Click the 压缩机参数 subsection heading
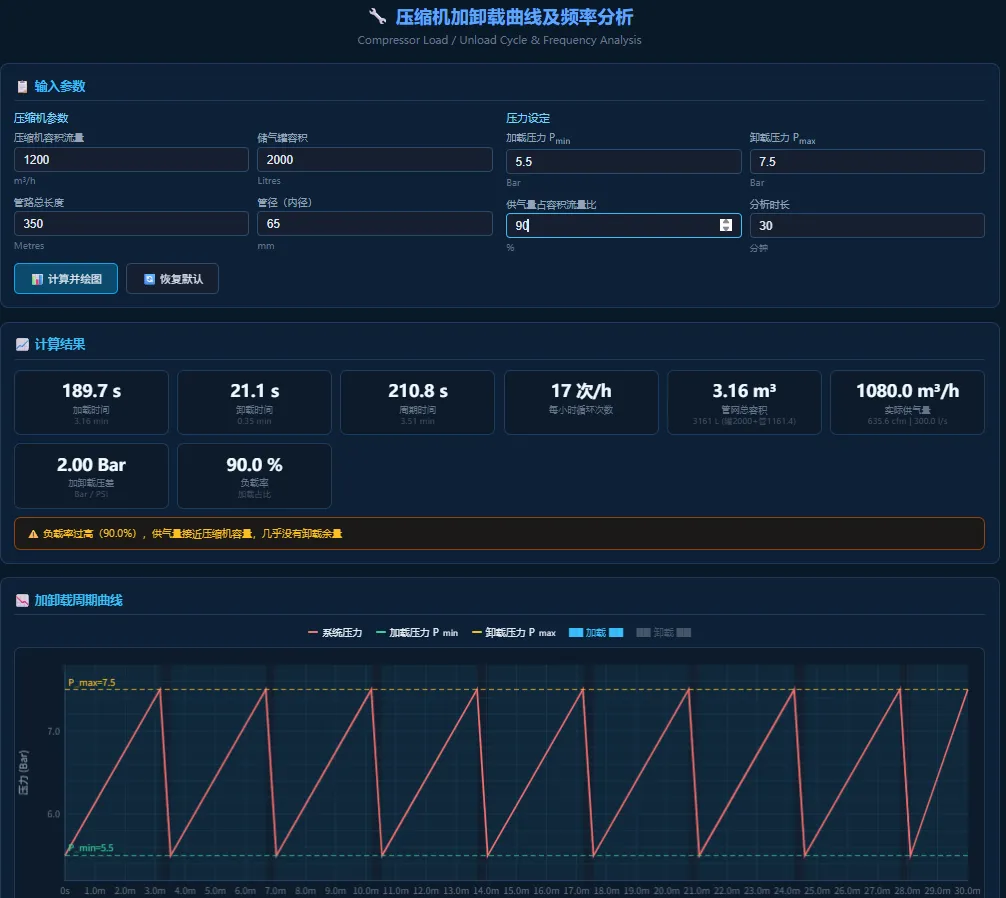 click(x=41, y=118)
